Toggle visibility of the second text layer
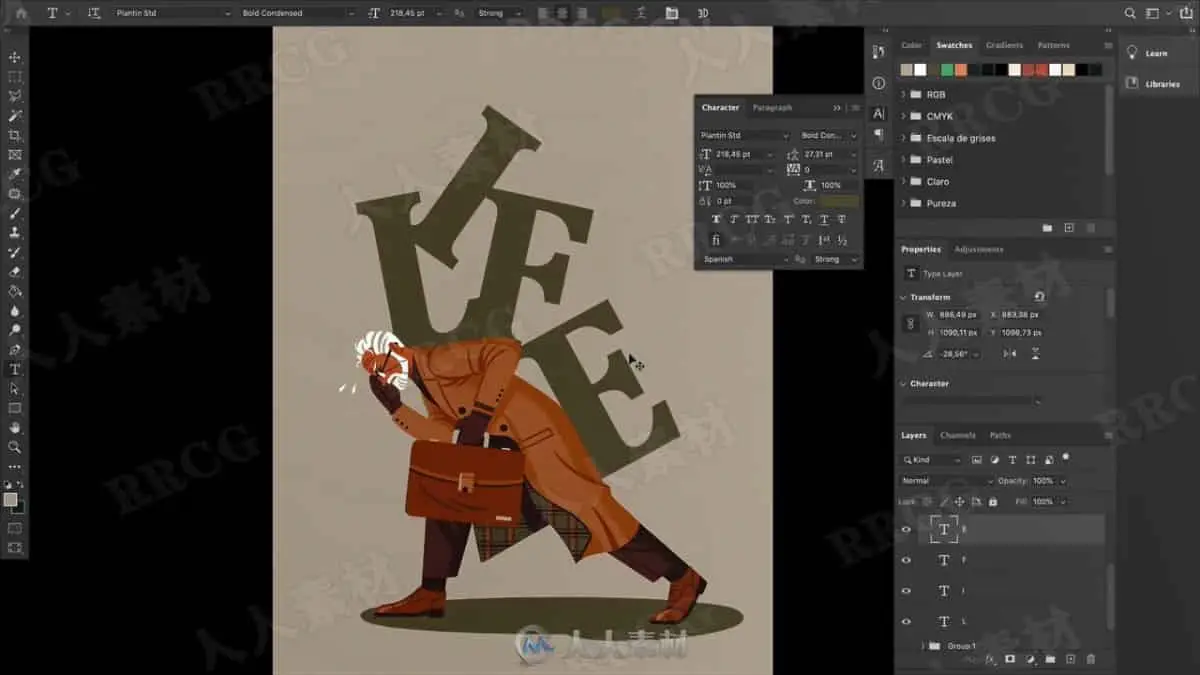This screenshot has width=1200, height=675. click(907, 561)
